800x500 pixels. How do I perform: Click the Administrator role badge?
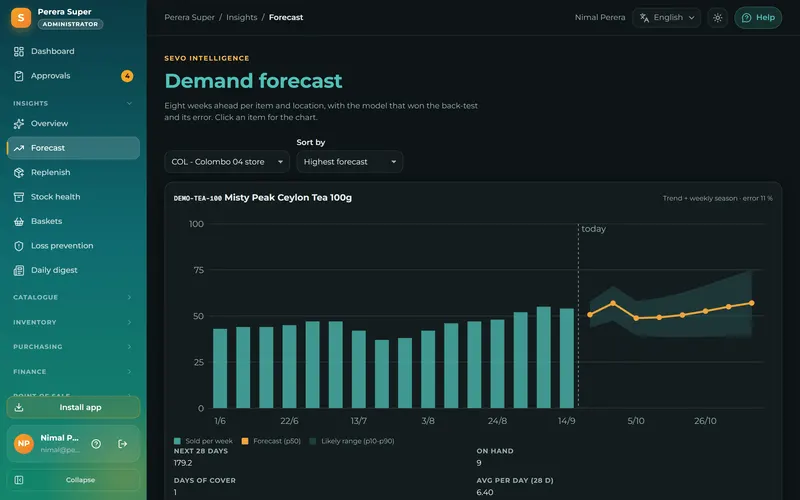click(x=70, y=24)
